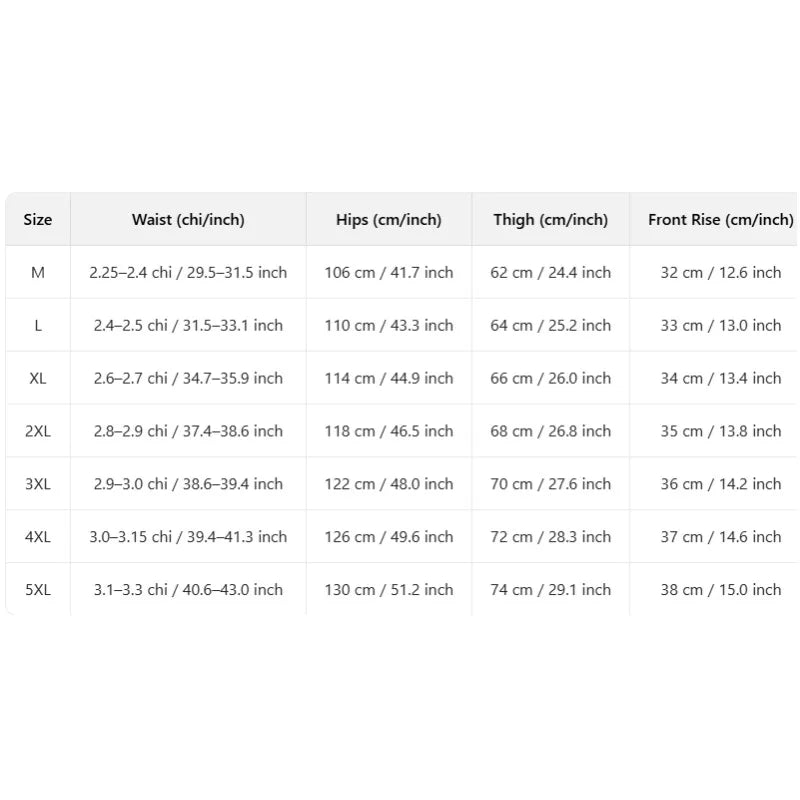This screenshot has height=800, width=800.
Task: Click the 66 cm / 26.0 inch thigh cell
Action: coord(550,379)
